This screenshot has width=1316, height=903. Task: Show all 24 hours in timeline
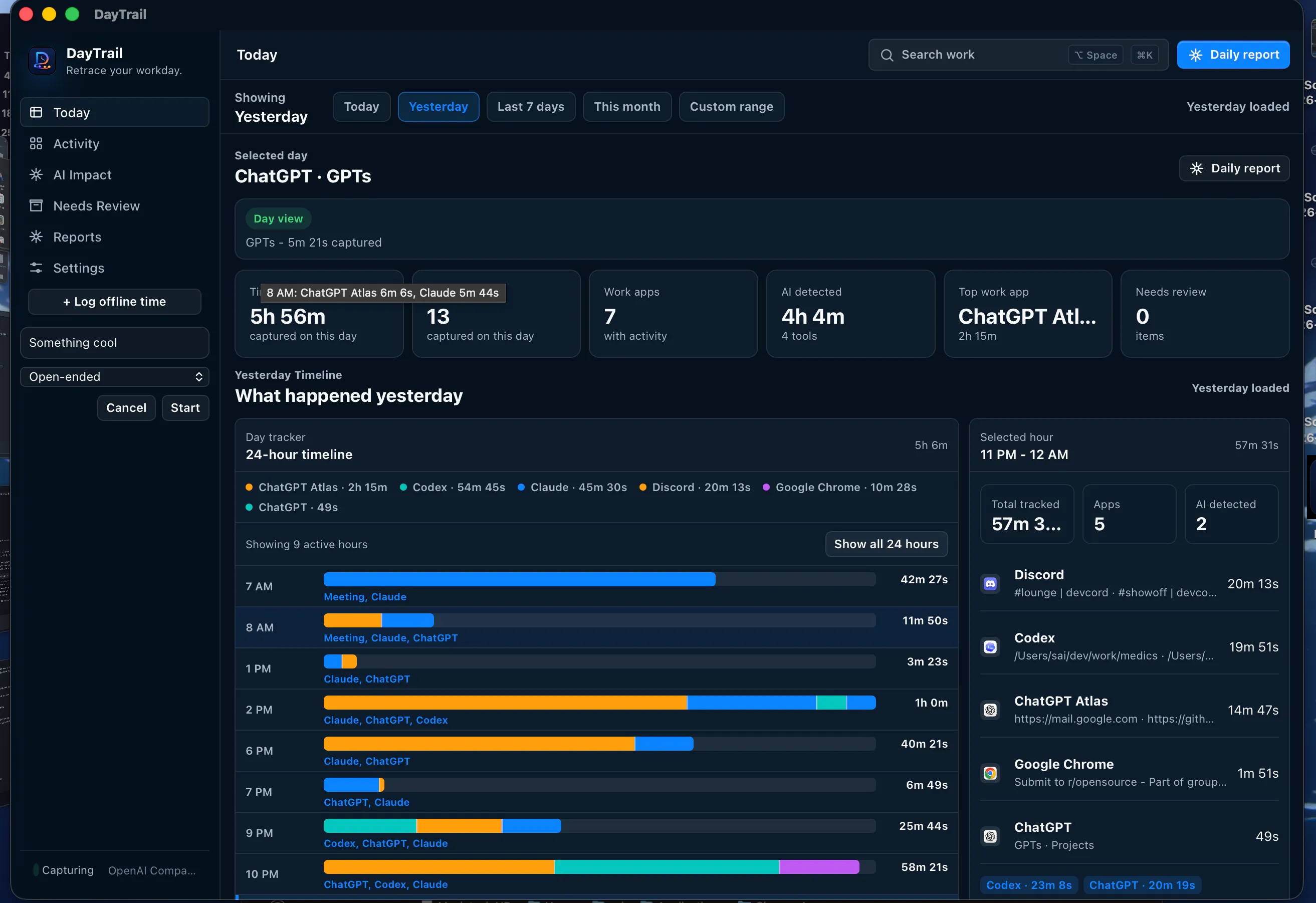coord(886,544)
